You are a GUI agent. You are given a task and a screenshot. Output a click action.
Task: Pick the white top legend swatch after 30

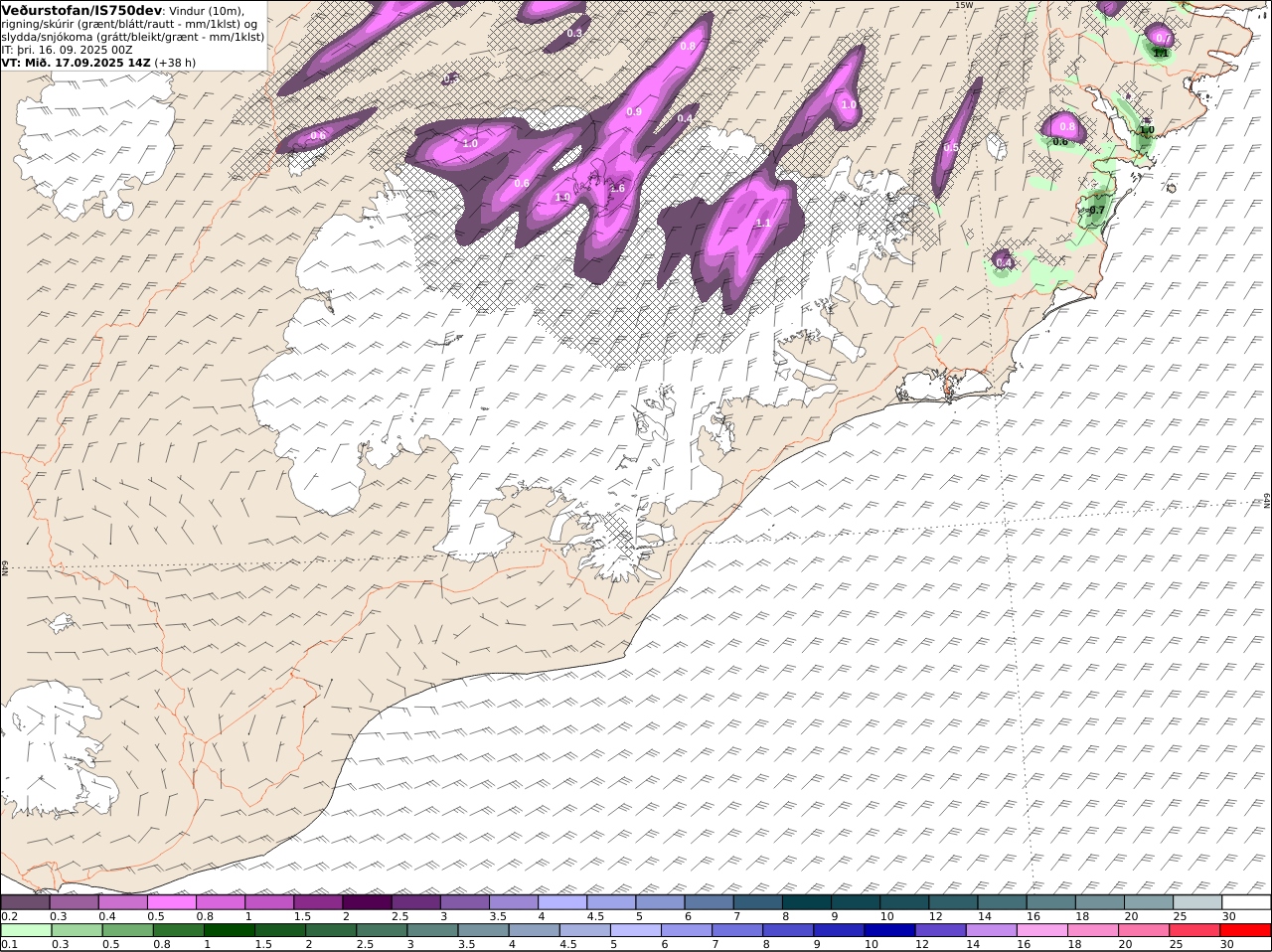[x=1246, y=902]
